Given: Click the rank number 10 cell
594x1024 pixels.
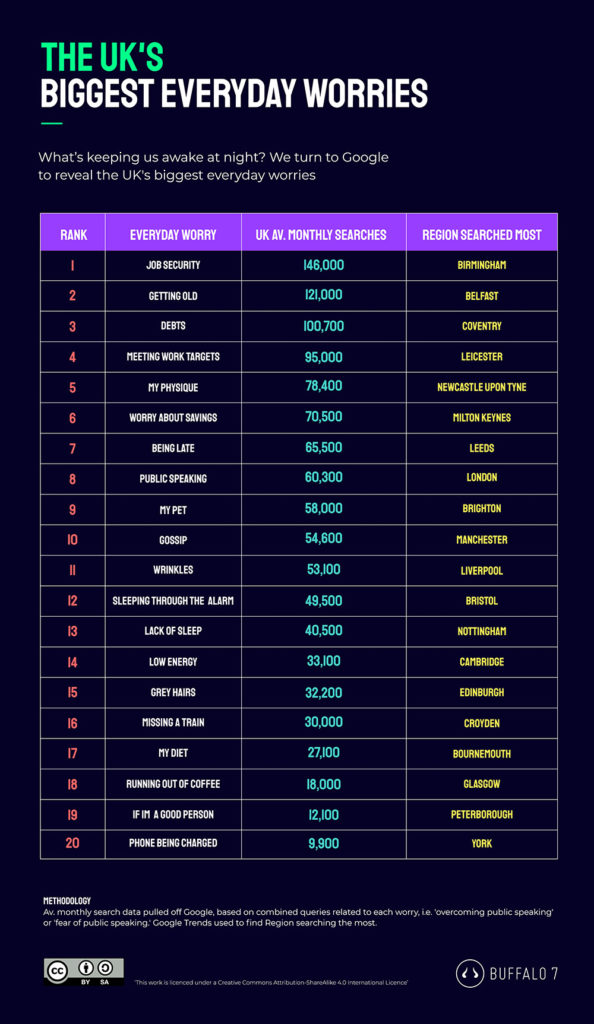Looking at the screenshot, I should tap(72, 539).
